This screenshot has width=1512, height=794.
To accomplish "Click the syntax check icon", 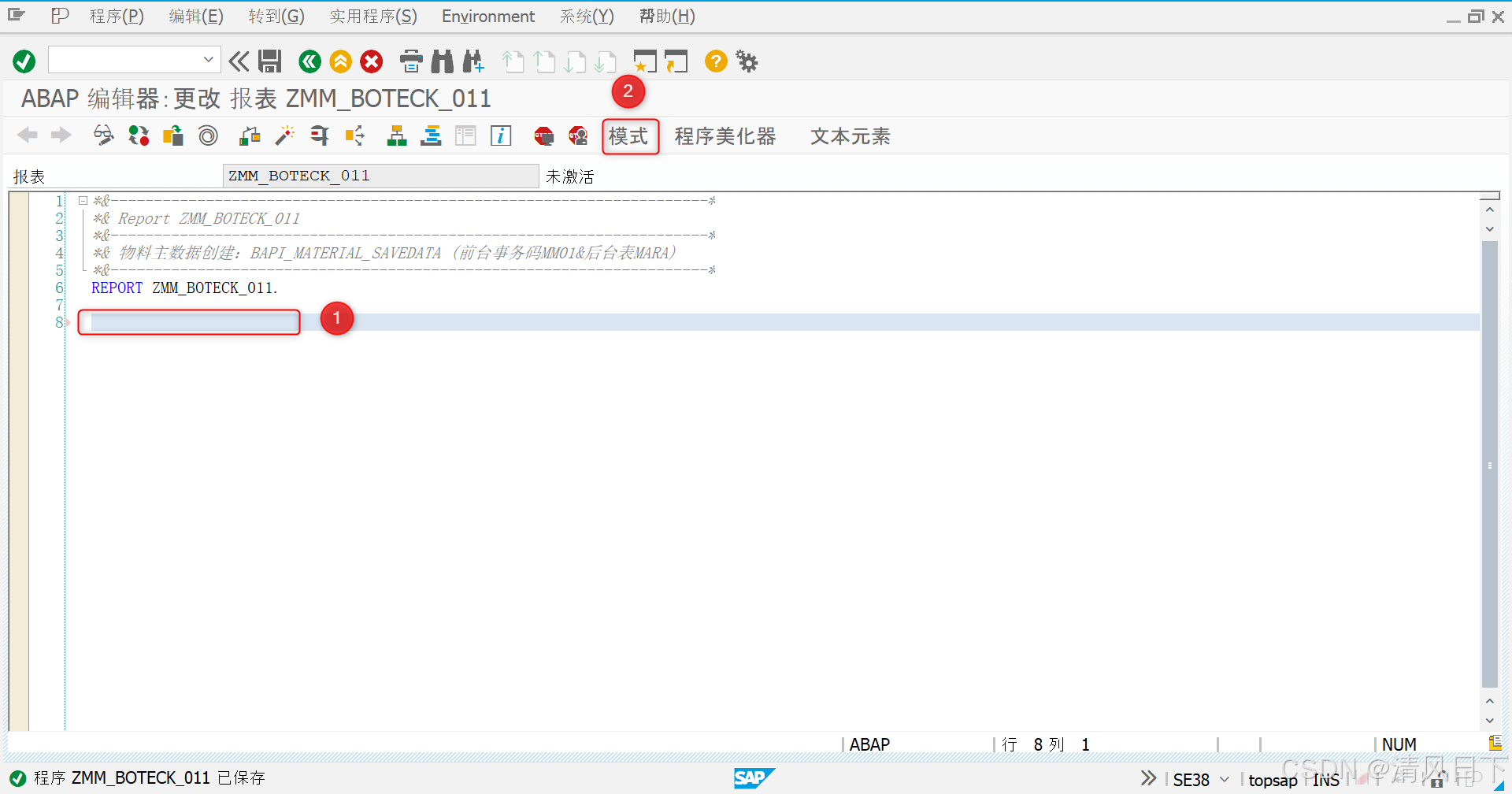I will pos(103,135).
